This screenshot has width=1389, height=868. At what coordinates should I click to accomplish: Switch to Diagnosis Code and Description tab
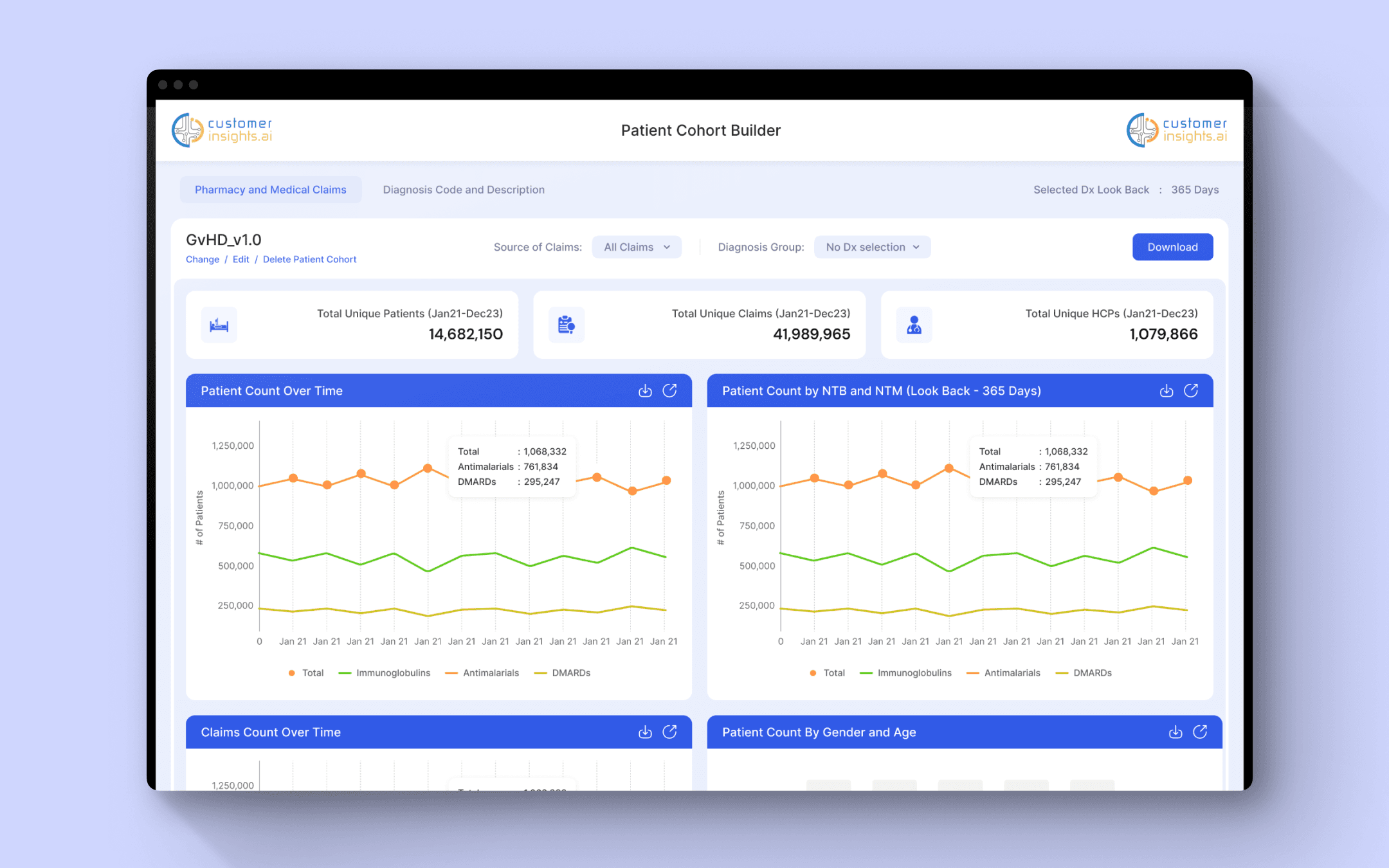click(x=463, y=190)
